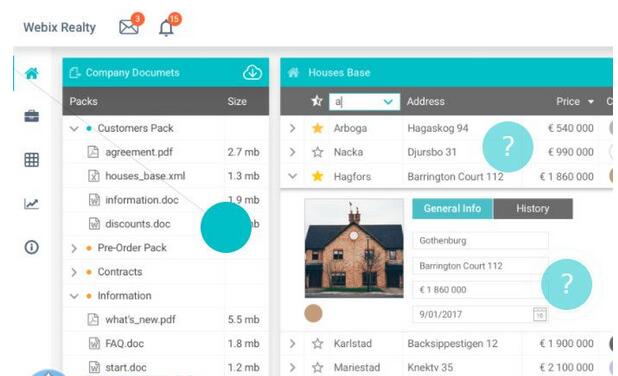Open the line chart sidebar section

click(32, 204)
